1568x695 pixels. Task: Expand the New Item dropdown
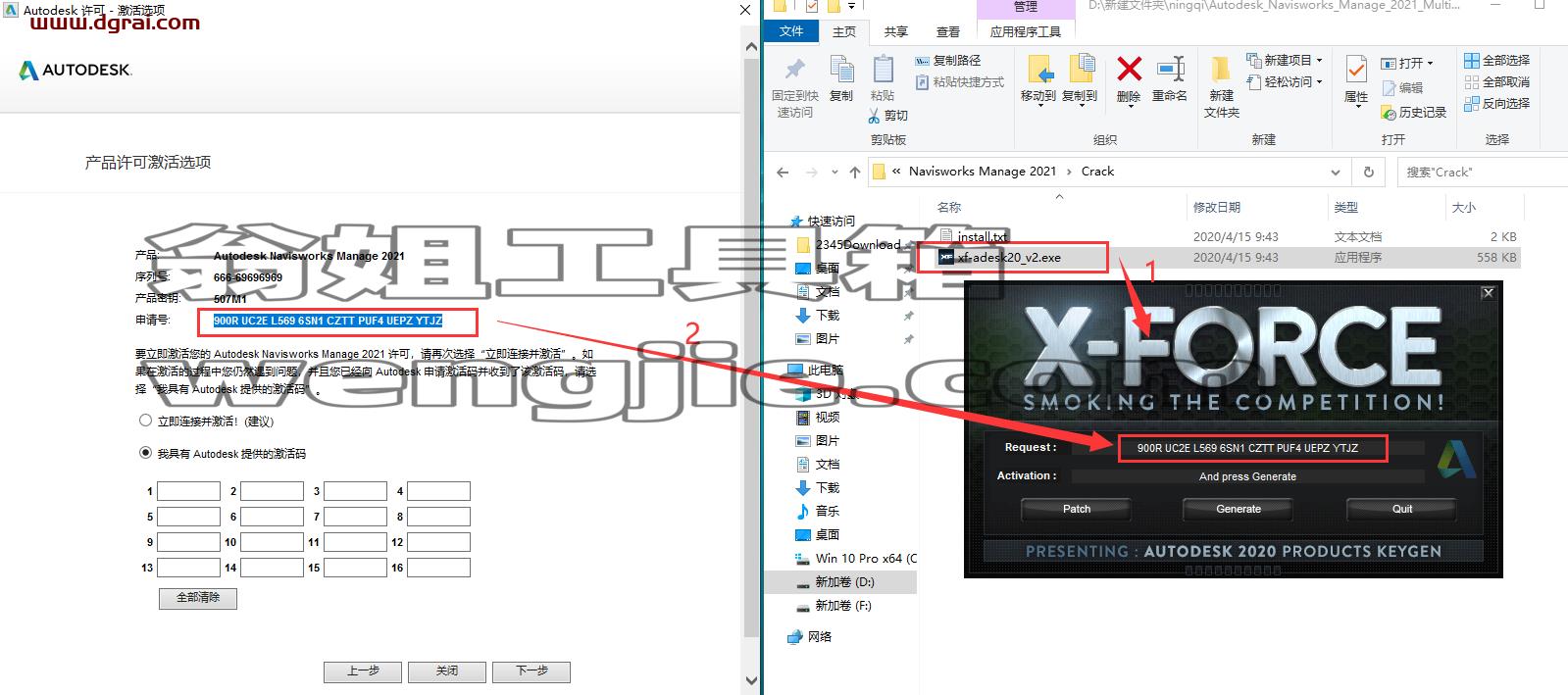(1285, 60)
